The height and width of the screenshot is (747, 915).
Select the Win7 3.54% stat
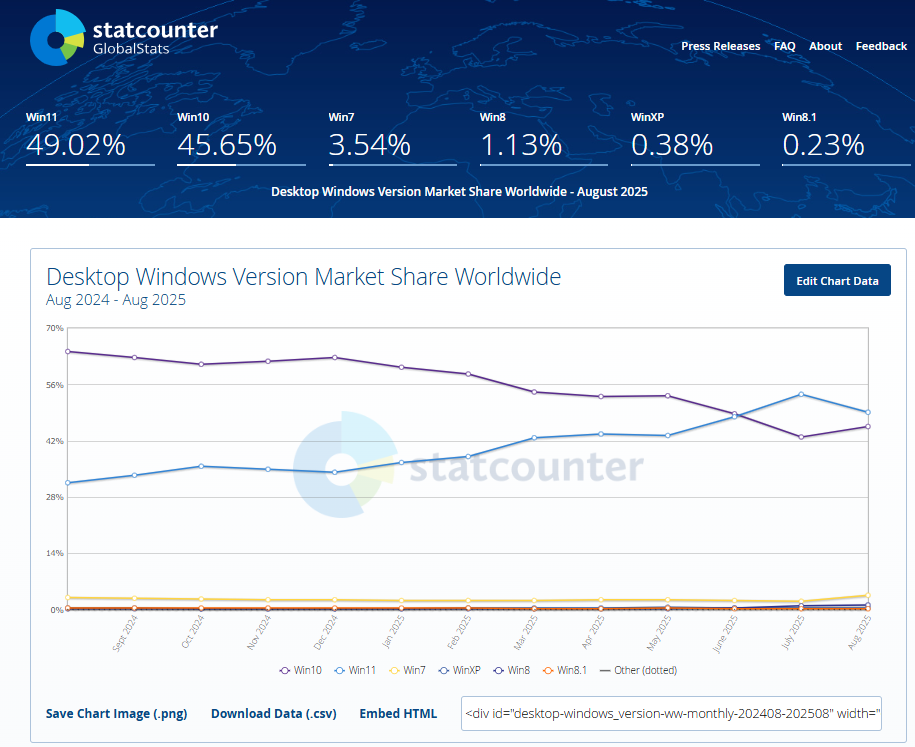392,138
